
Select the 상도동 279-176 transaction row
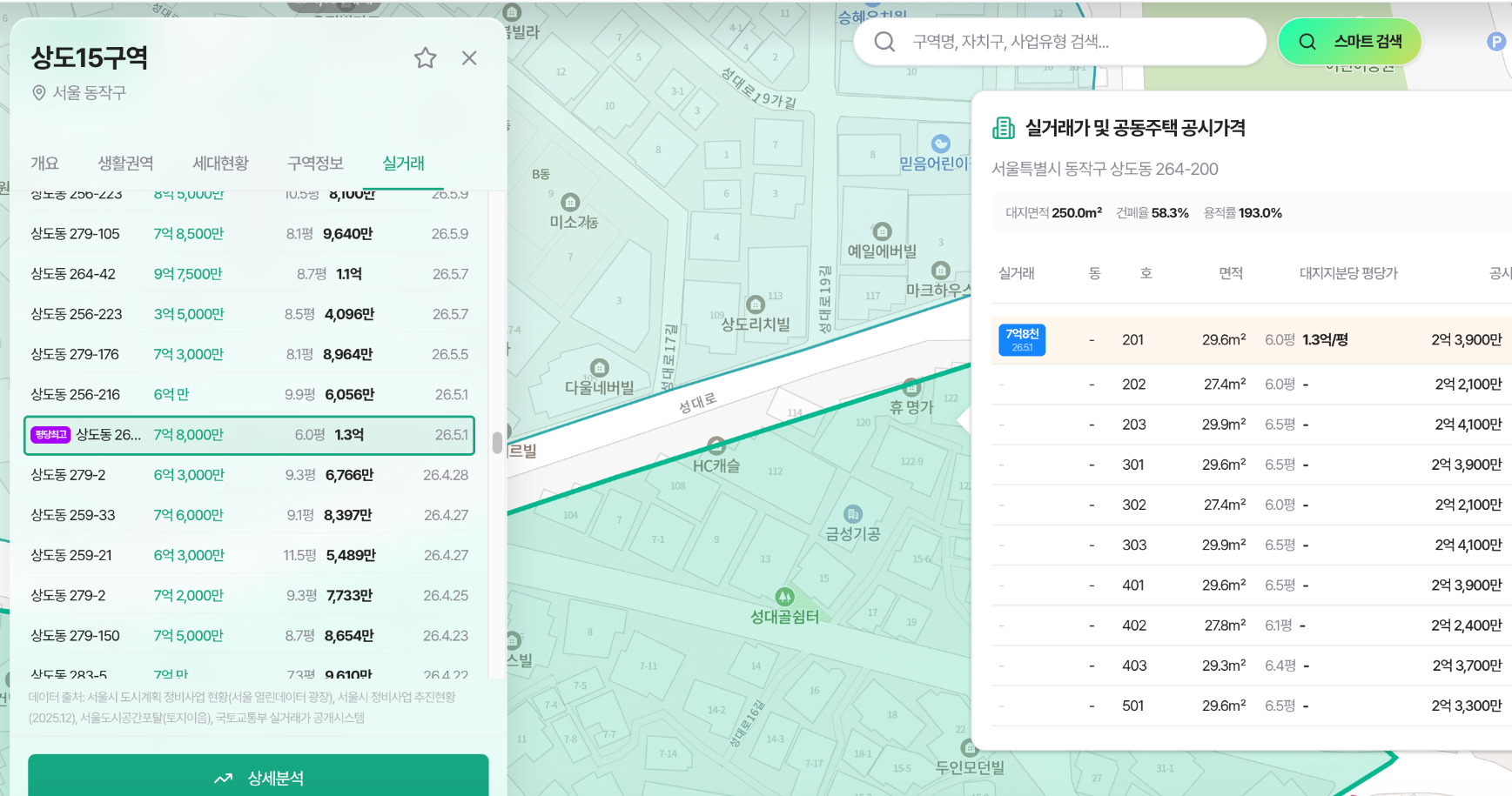[249, 354]
